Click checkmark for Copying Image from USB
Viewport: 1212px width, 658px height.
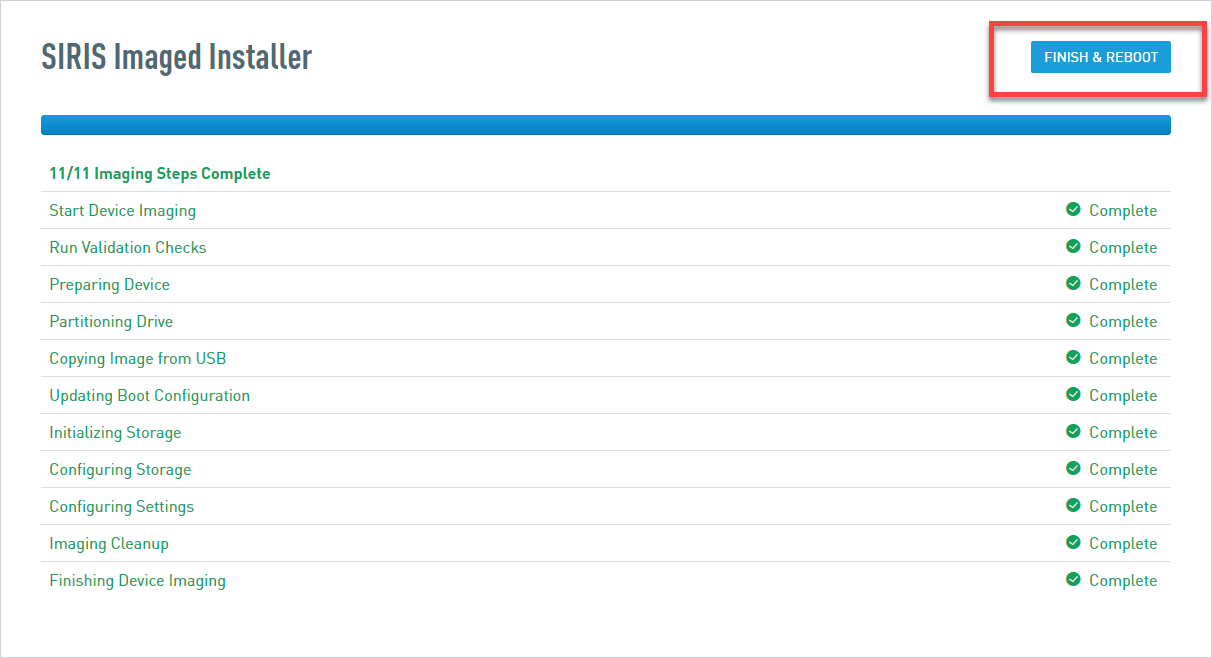(x=1073, y=358)
